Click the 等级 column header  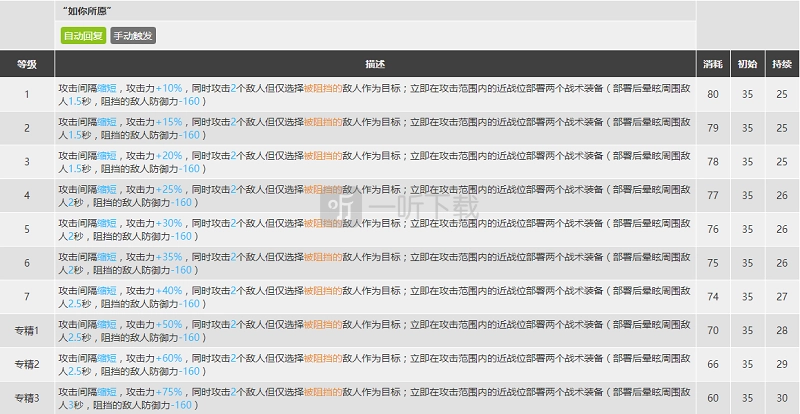click(27, 64)
